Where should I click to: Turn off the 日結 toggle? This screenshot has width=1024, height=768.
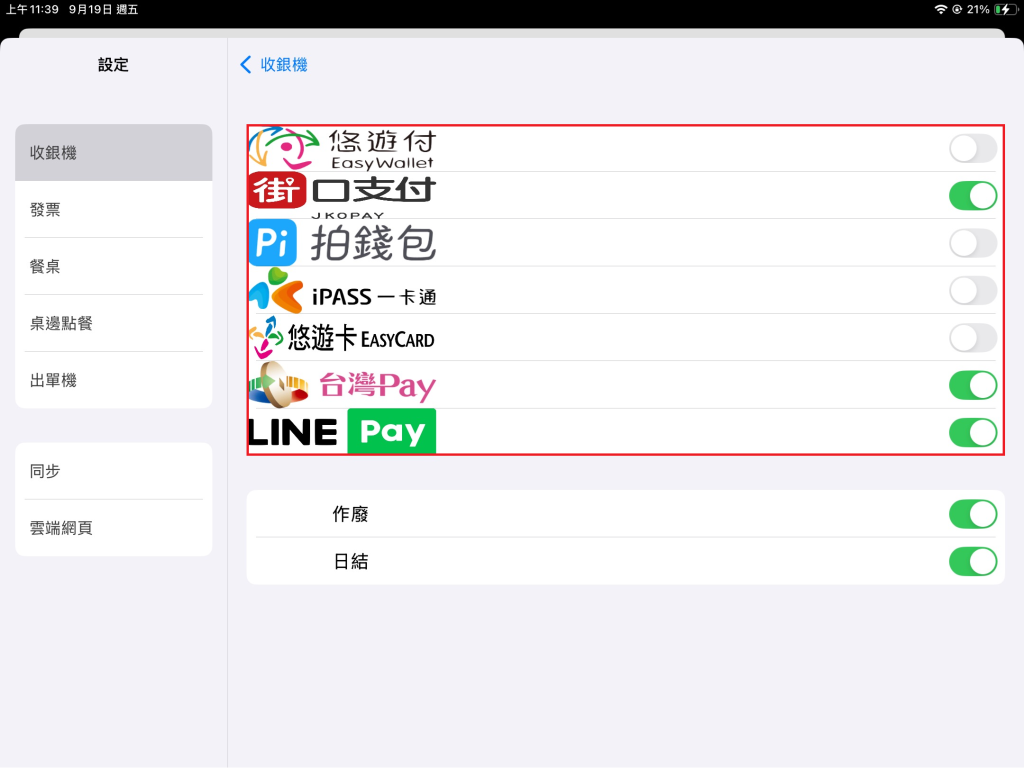[972, 561]
